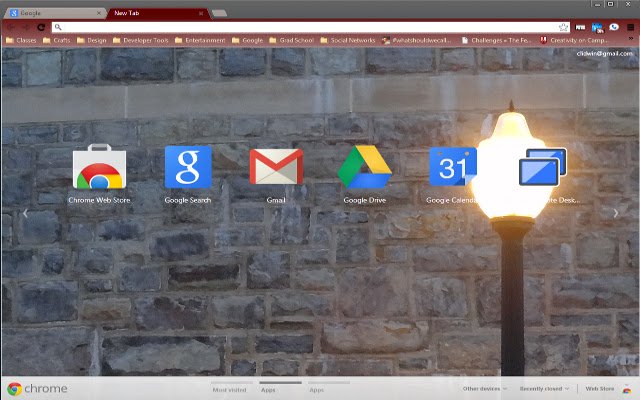Open the Developer Tools bookmarks folder
The image size is (640, 400).
click(x=141, y=40)
